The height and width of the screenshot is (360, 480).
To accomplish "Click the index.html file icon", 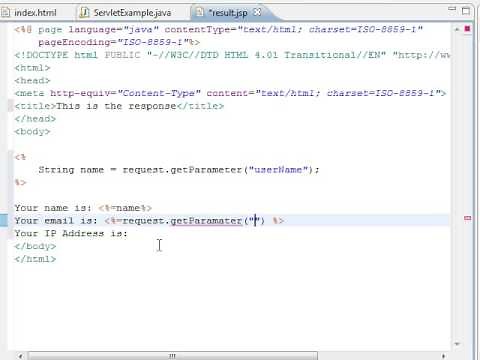I will point(6,13).
